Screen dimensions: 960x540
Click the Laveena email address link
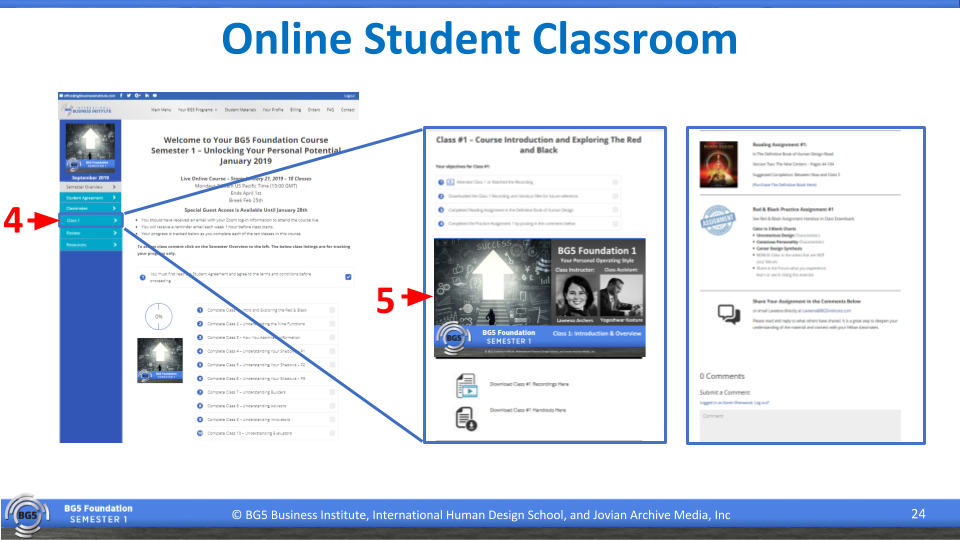(x=827, y=311)
